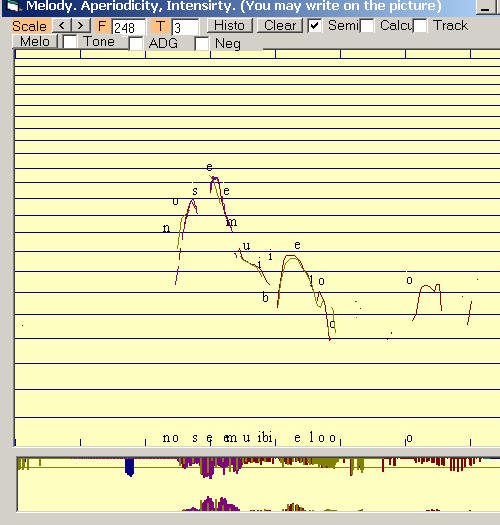Uncheck the Semi checkbox

(x=315, y=25)
